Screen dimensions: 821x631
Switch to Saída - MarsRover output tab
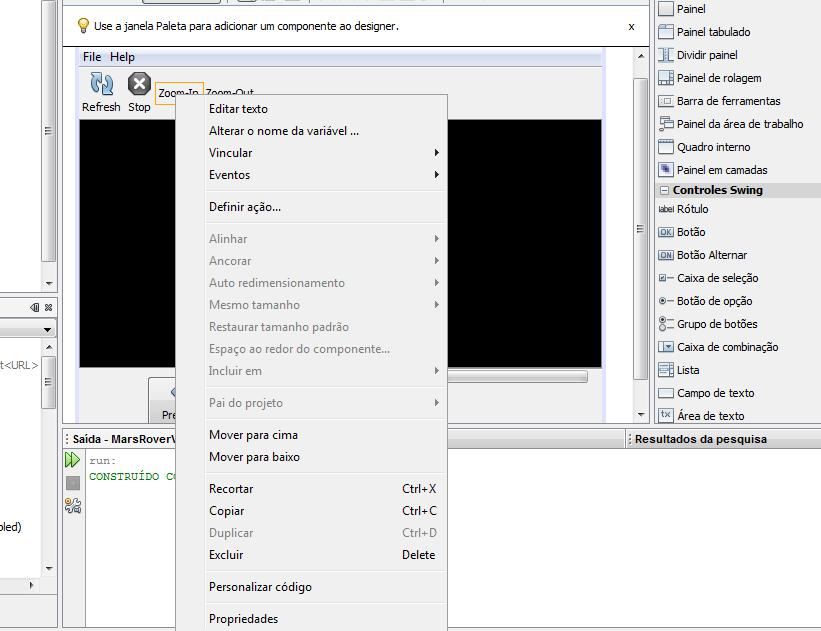[124, 439]
